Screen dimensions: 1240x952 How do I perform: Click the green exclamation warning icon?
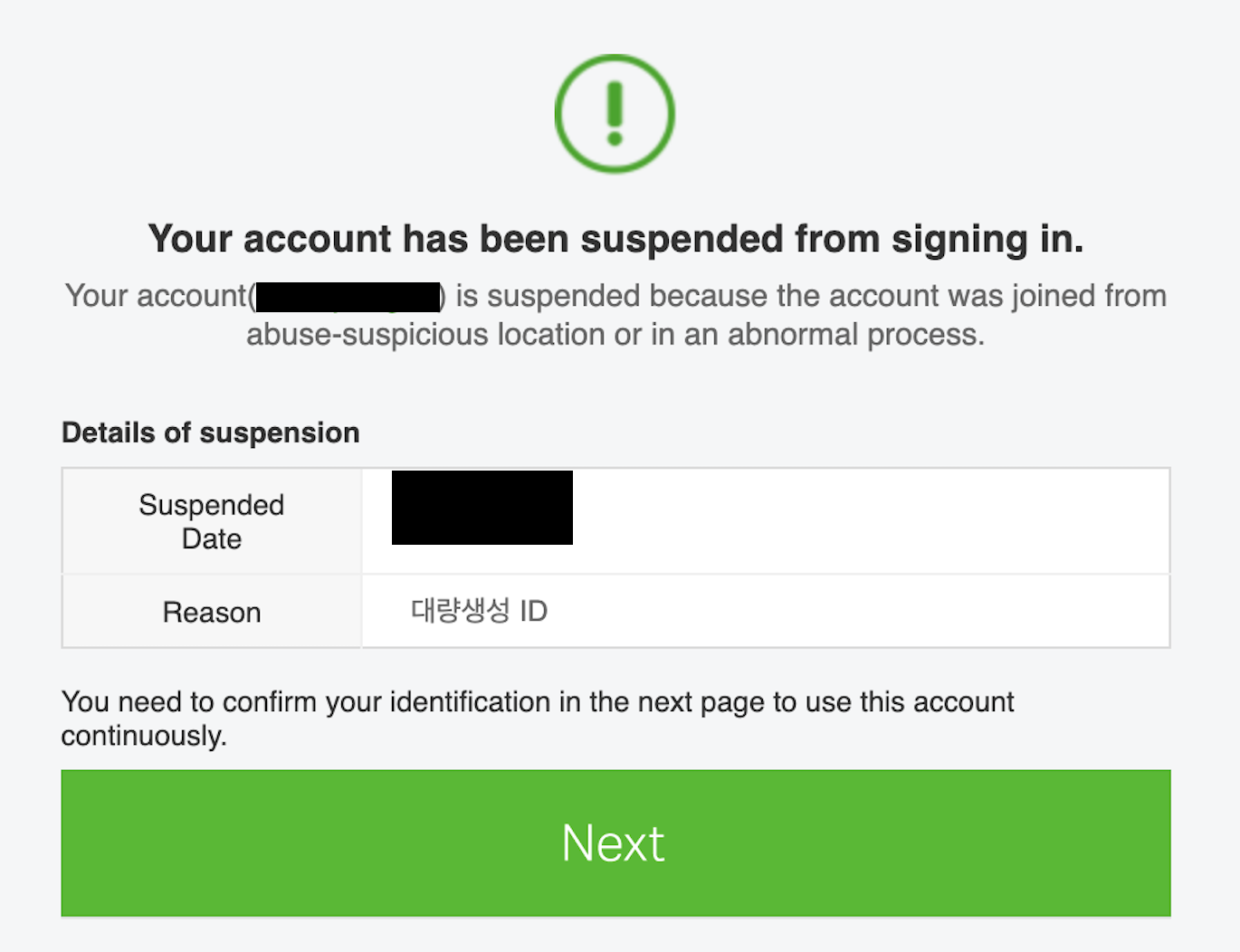(x=615, y=114)
